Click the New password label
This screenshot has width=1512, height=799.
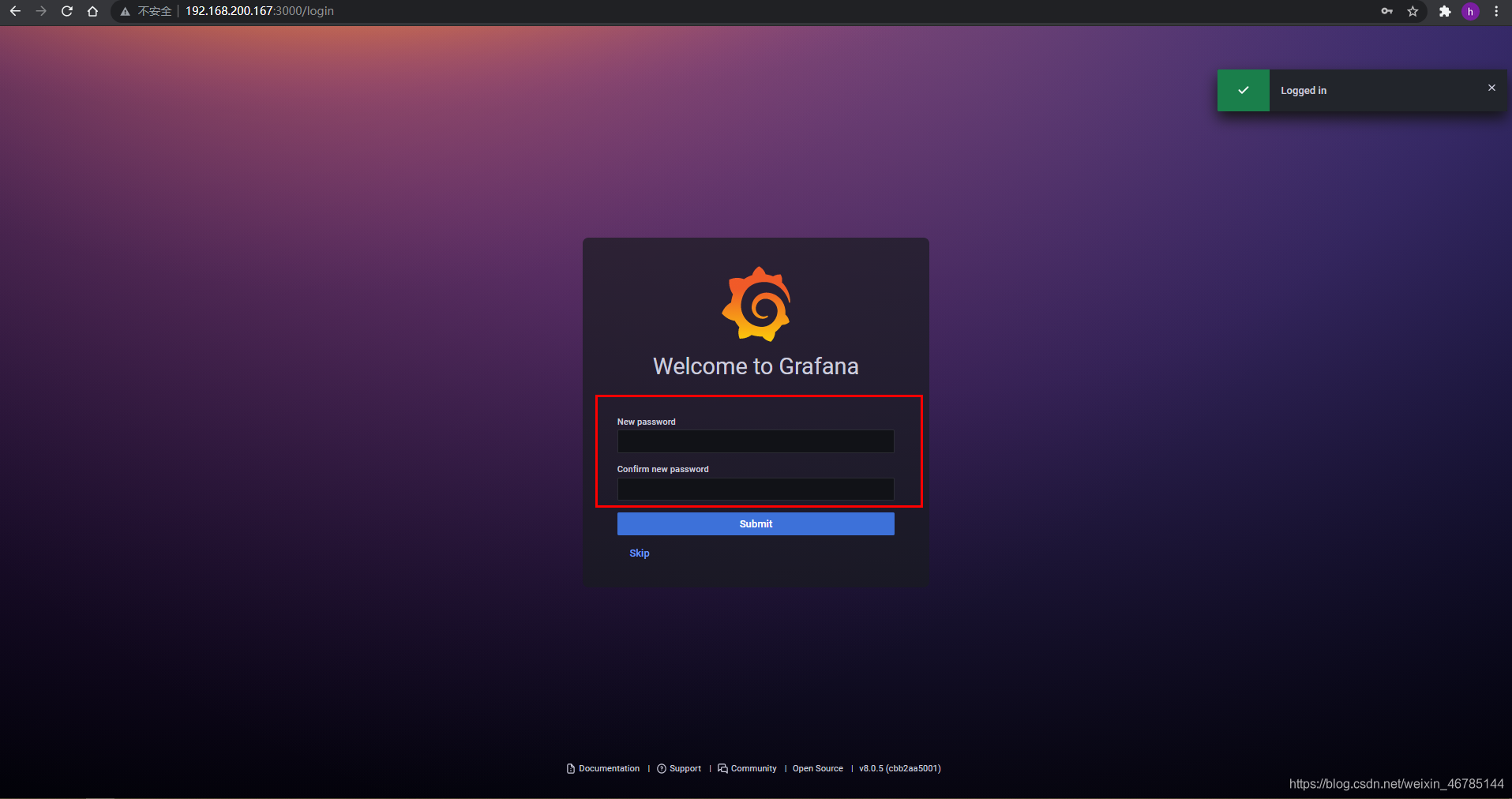pos(646,422)
